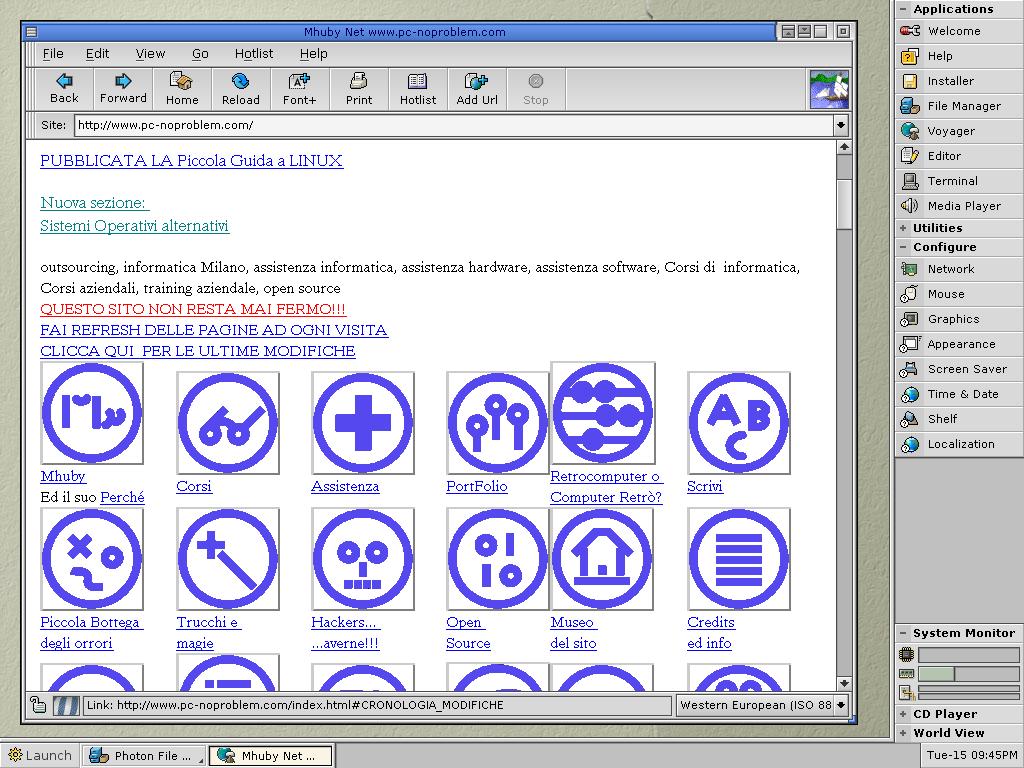Click the Reload page icon
The width and height of the screenshot is (1024, 768).
(240, 81)
